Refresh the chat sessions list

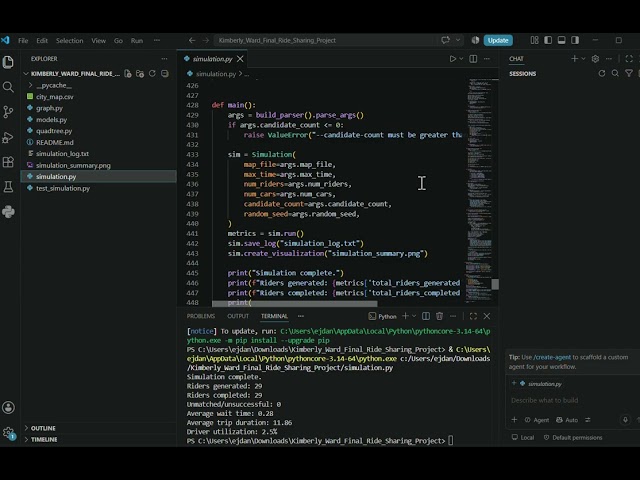click(x=602, y=73)
